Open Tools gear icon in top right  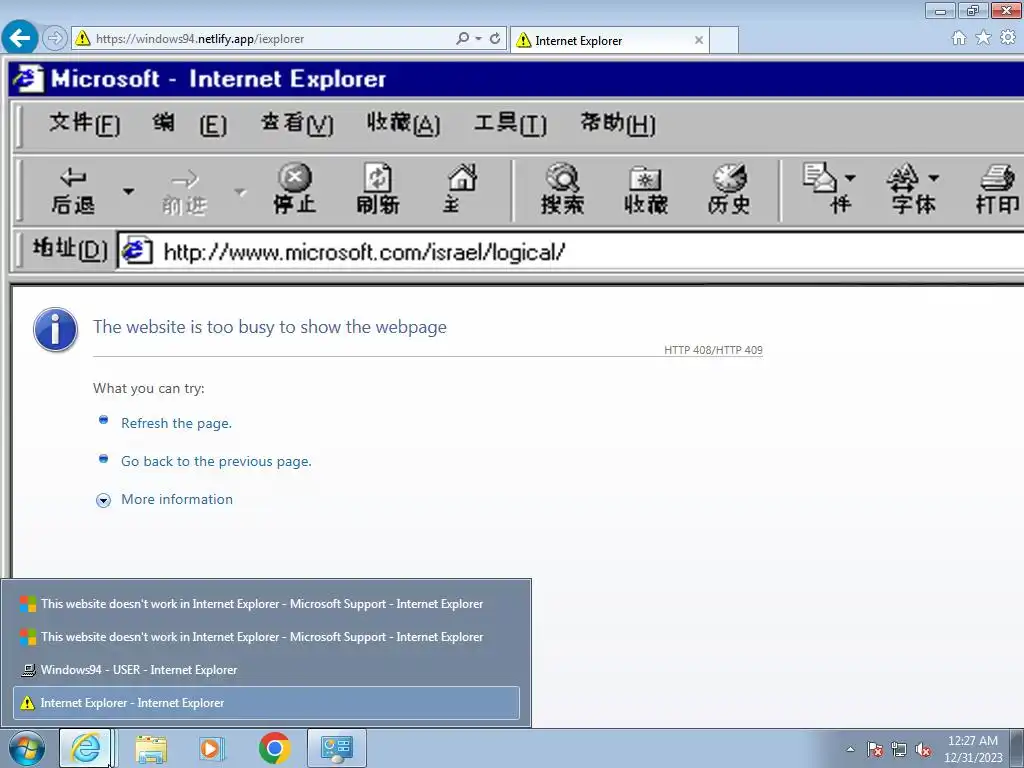pyautogui.click(x=1008, y=38)
